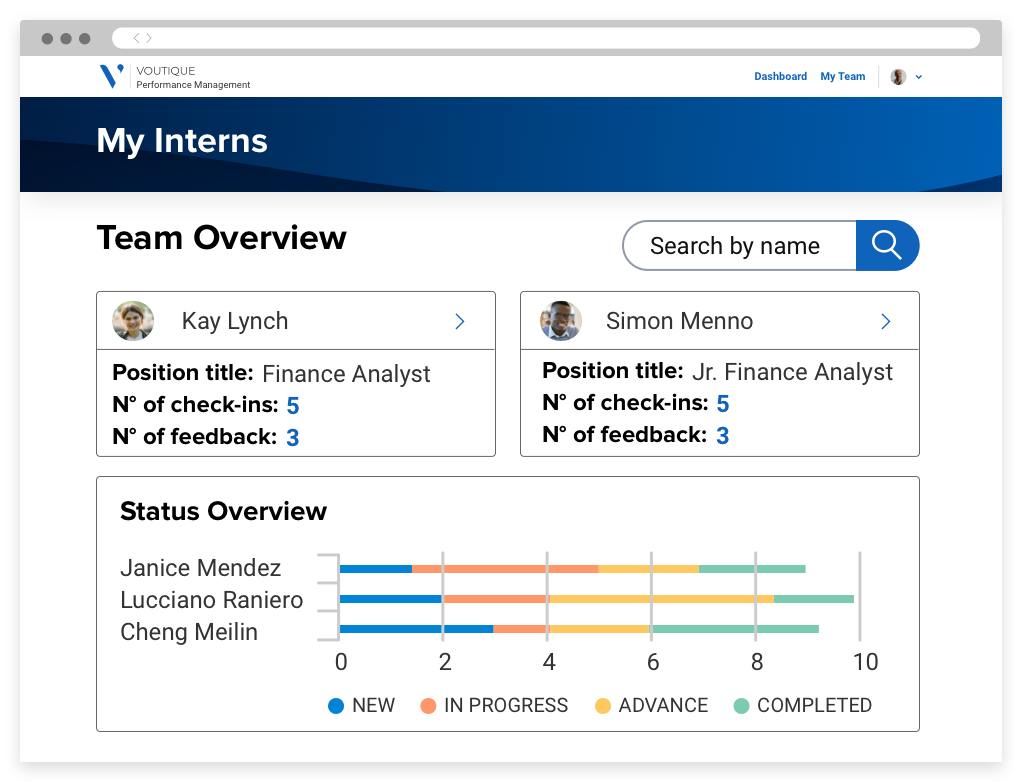Open the Dashboard menu item
The image size is (1022, 782).
click(x=780, y=77)
